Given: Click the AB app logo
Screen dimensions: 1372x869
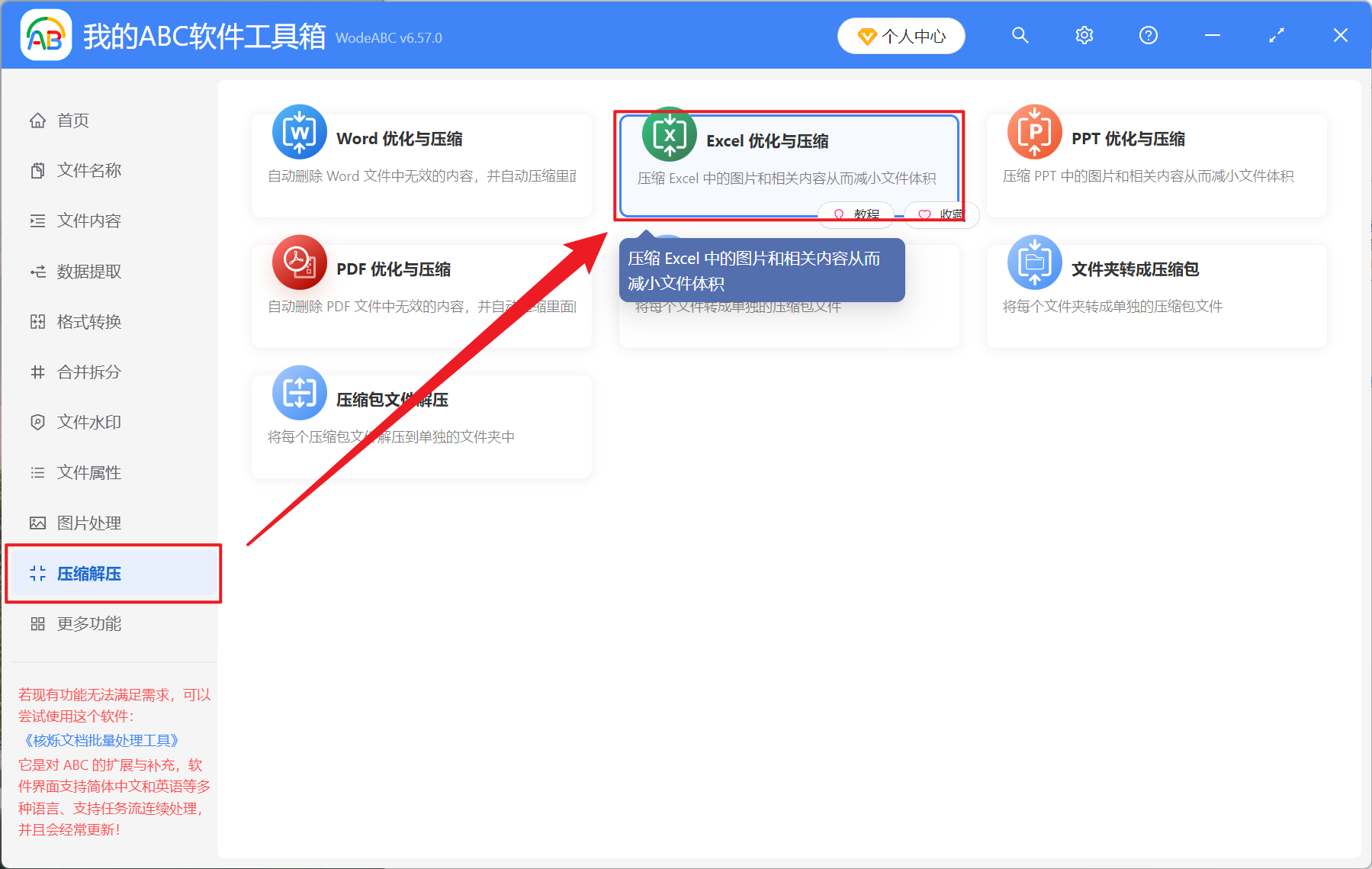Looking at the screenshot, I should tap(46, 35).
